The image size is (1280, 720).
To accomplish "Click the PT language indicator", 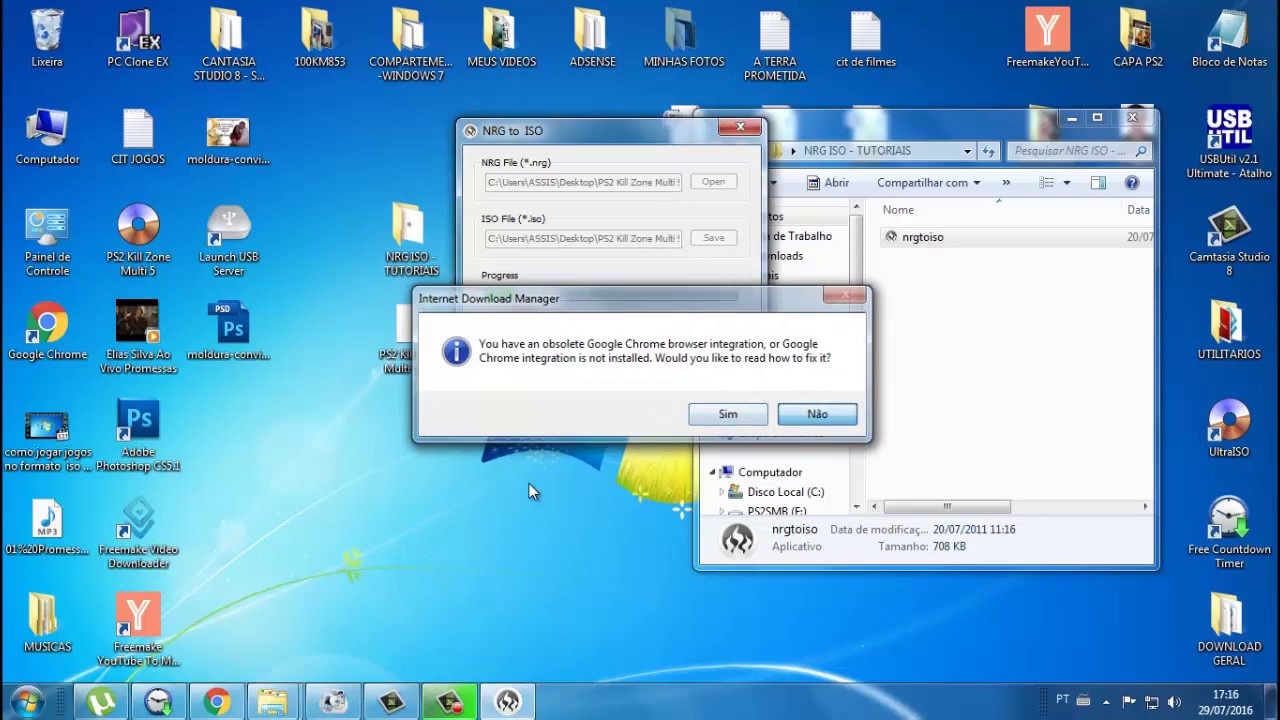I will coord(1063,699).
